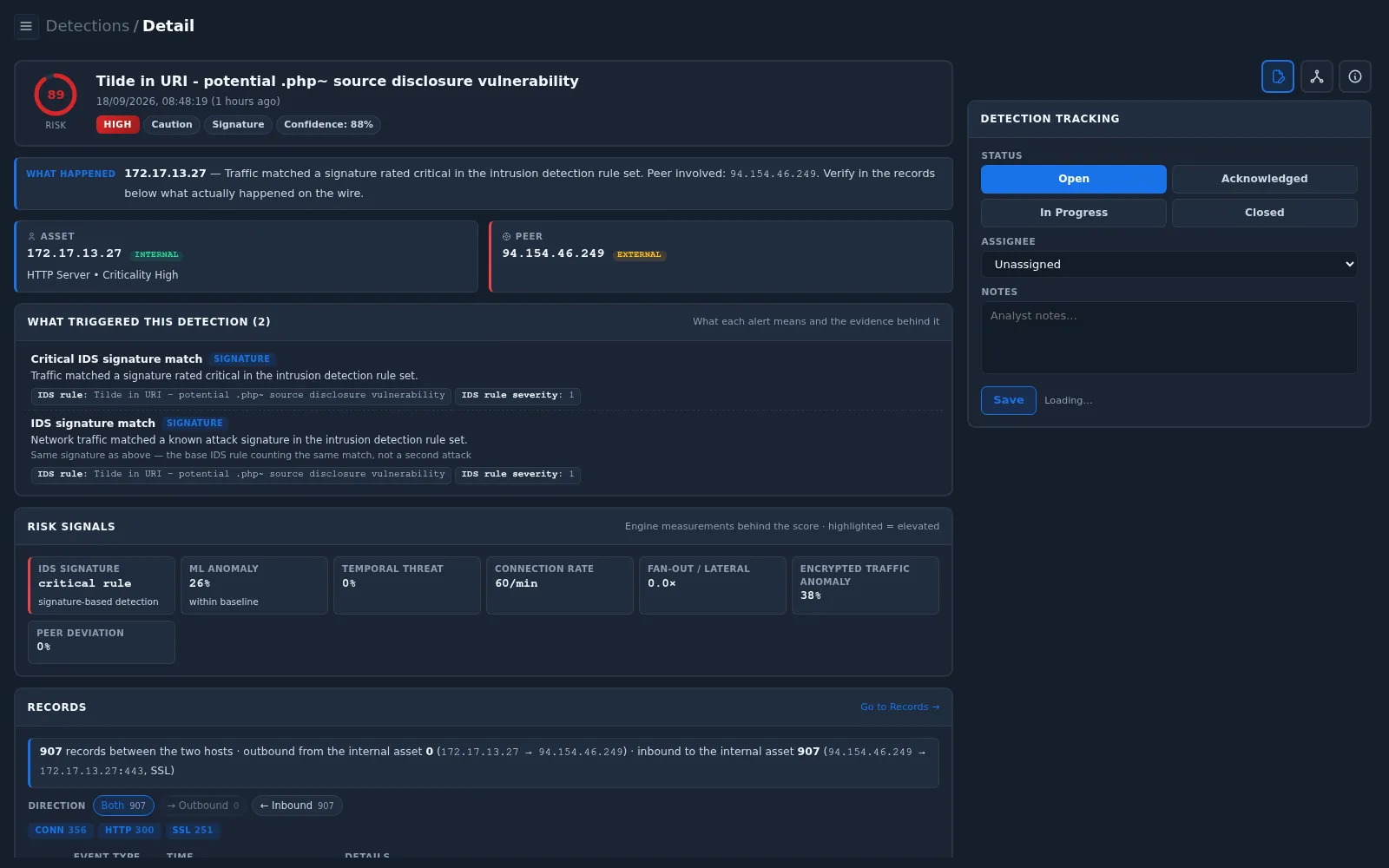Image resolution: width=1389 pixels, height=868 pixels.
Task: Select the SSL 251 record tab
Action: tap(193, 831)
